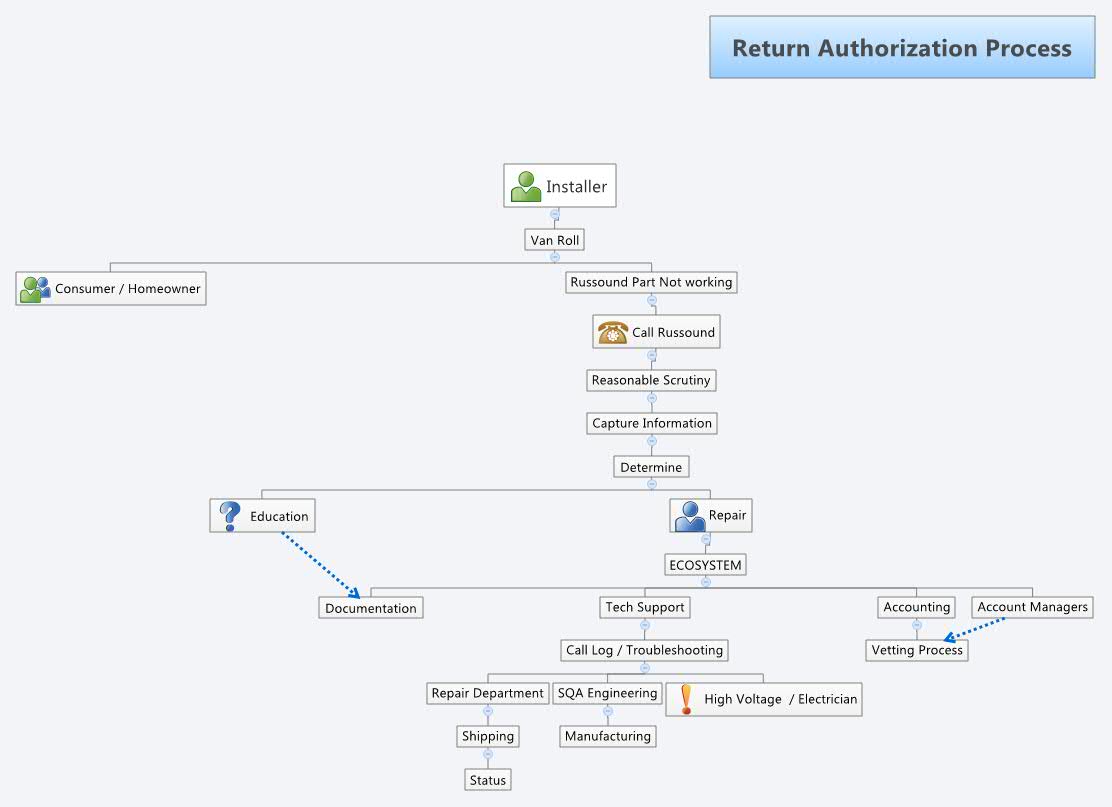Click the Status node below Shipping
Viewport: 1112px width, 807px height.
[487, 779]
